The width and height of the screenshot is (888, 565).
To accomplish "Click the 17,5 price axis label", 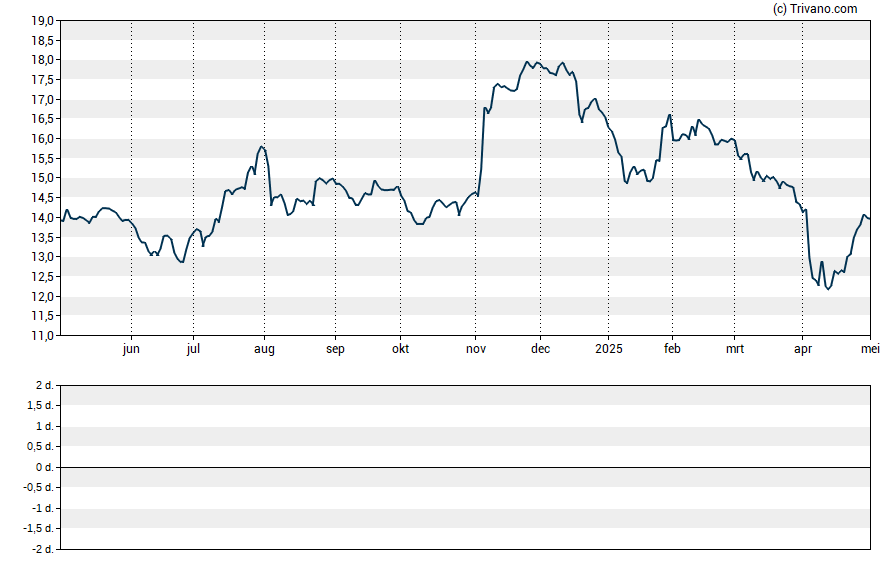I will tap(42, 80).
